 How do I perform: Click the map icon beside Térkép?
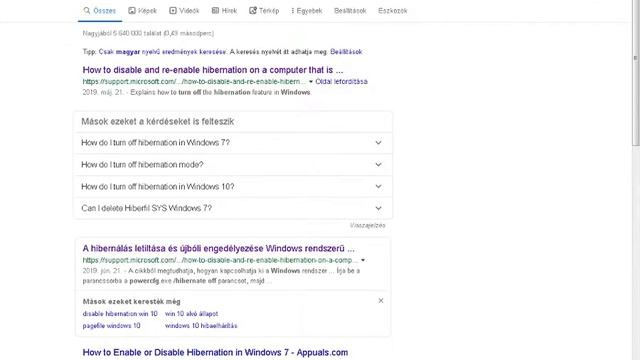coord(253,11)
